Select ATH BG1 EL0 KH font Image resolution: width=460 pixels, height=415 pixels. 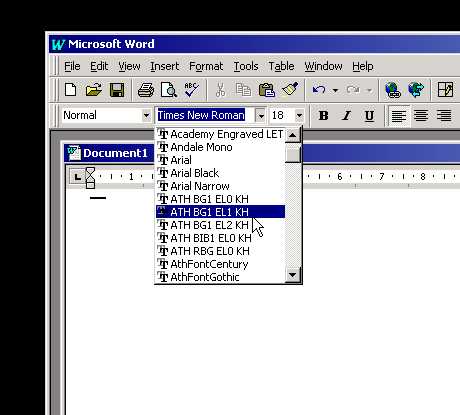pos(221,199)
